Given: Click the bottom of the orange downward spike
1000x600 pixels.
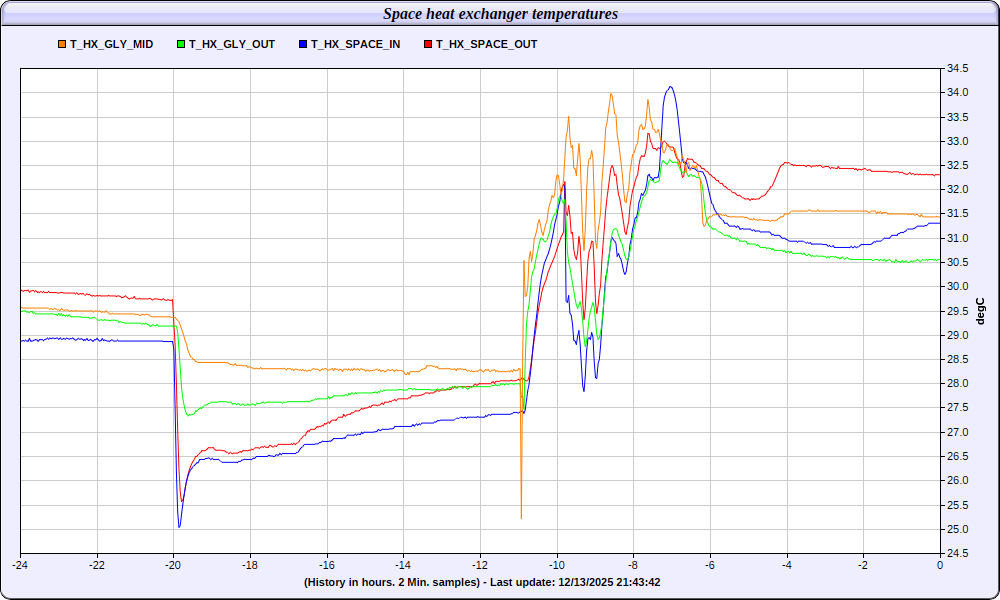Looking at the screenshot, I should click(521, 517).
